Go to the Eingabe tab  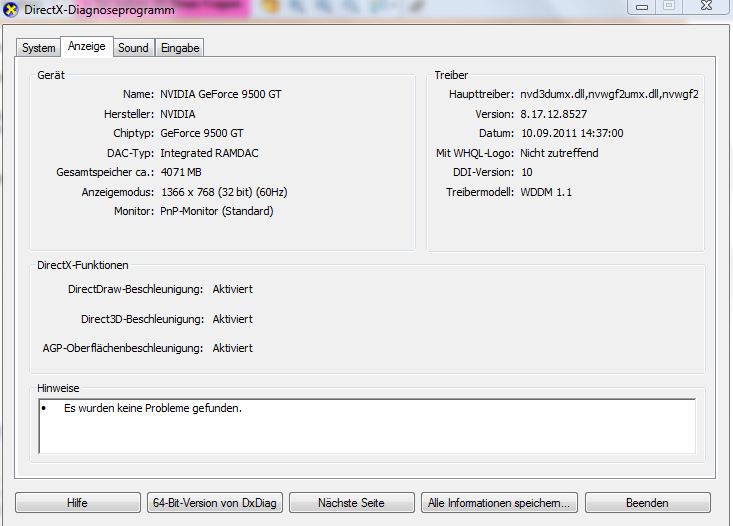tap(180, 48)
